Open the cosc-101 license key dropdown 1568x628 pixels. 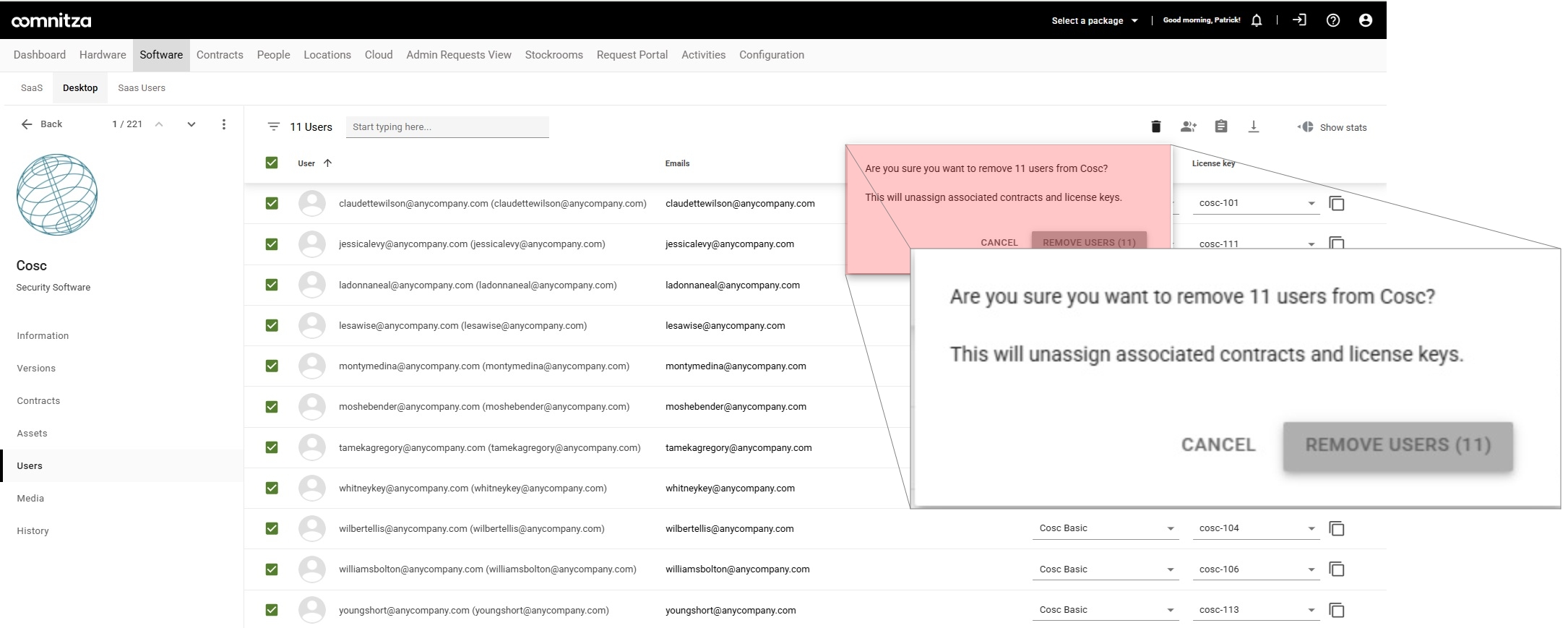(1257, 203)
